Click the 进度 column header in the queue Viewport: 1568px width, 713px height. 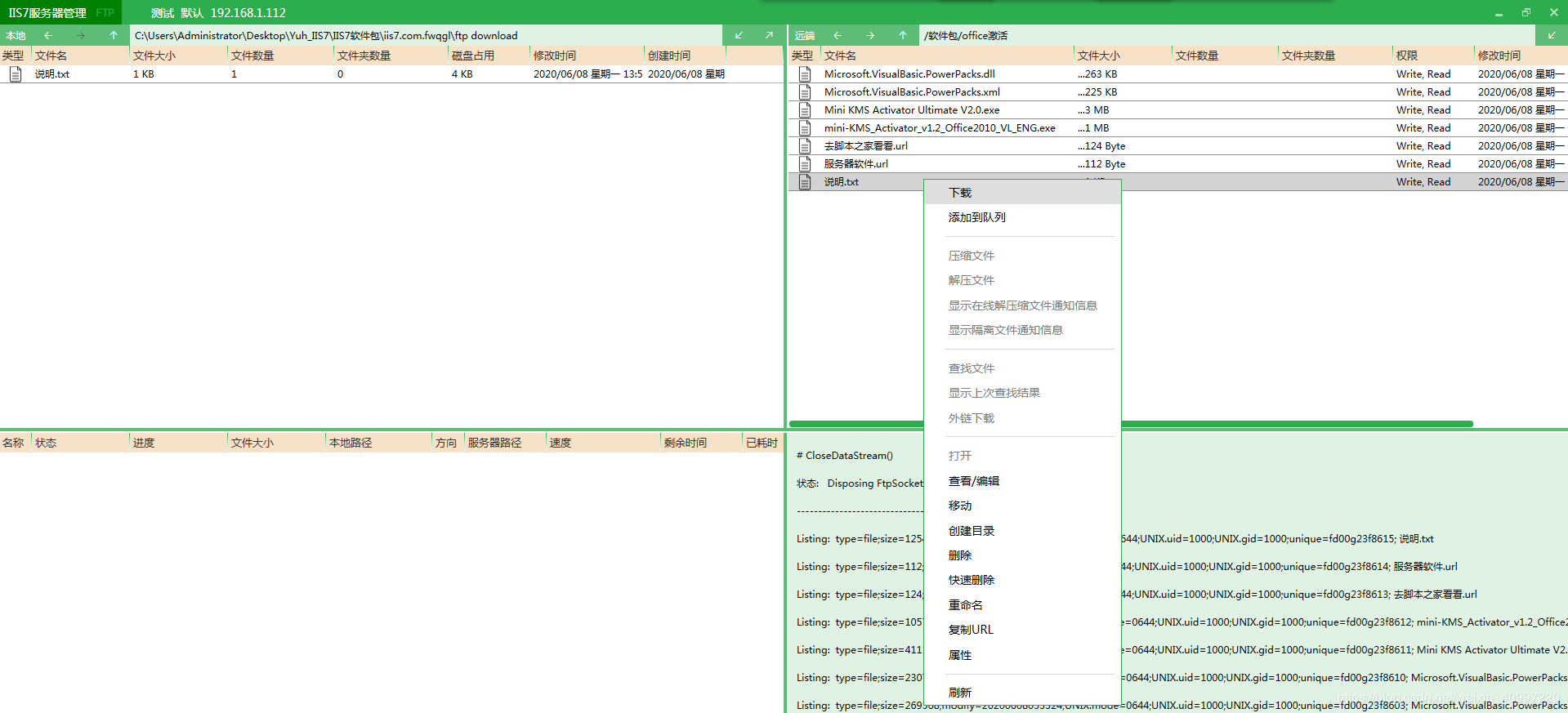[x=178, y=443]
